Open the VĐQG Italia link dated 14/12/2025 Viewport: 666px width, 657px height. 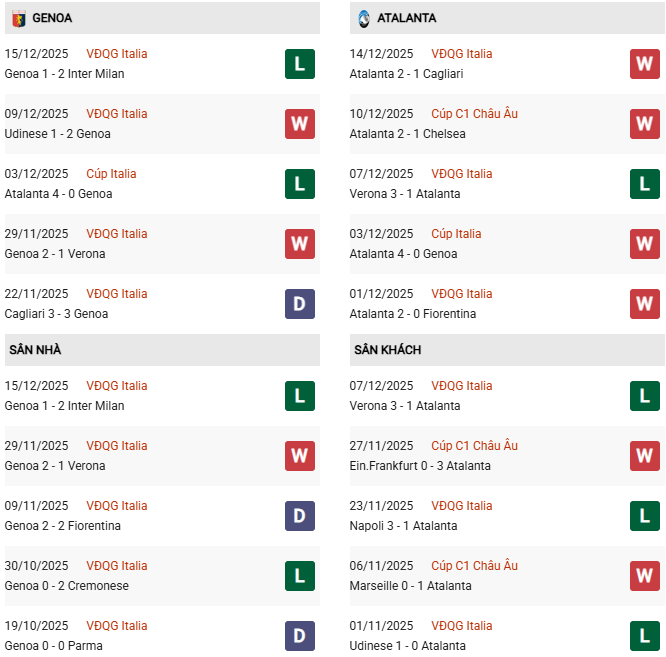coord(461,54)
